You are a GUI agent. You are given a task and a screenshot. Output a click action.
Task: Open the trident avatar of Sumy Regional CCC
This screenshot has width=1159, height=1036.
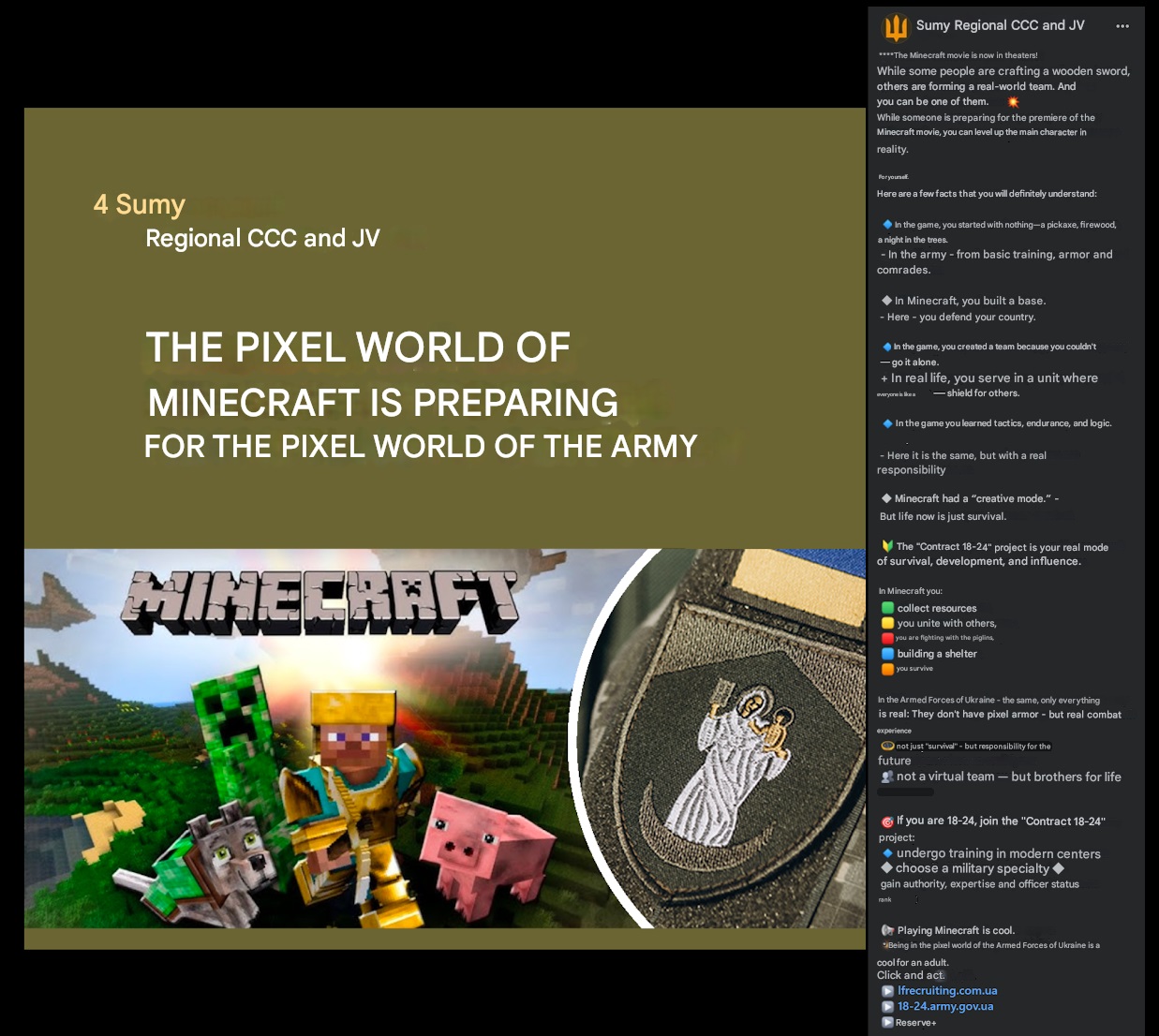pos(897,27)
